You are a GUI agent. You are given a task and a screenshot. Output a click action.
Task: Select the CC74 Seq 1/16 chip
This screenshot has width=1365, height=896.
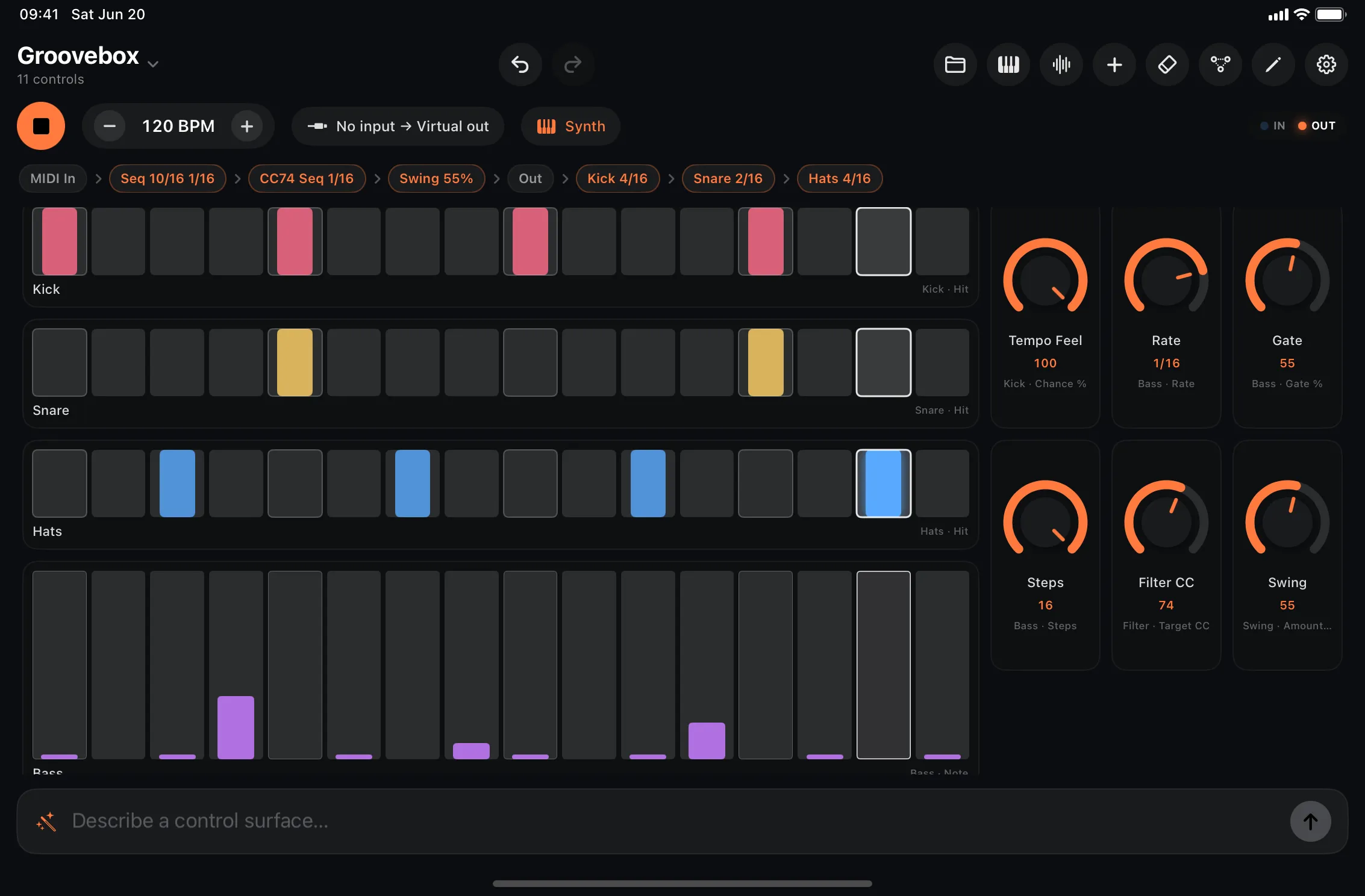(x=307, y=178)
